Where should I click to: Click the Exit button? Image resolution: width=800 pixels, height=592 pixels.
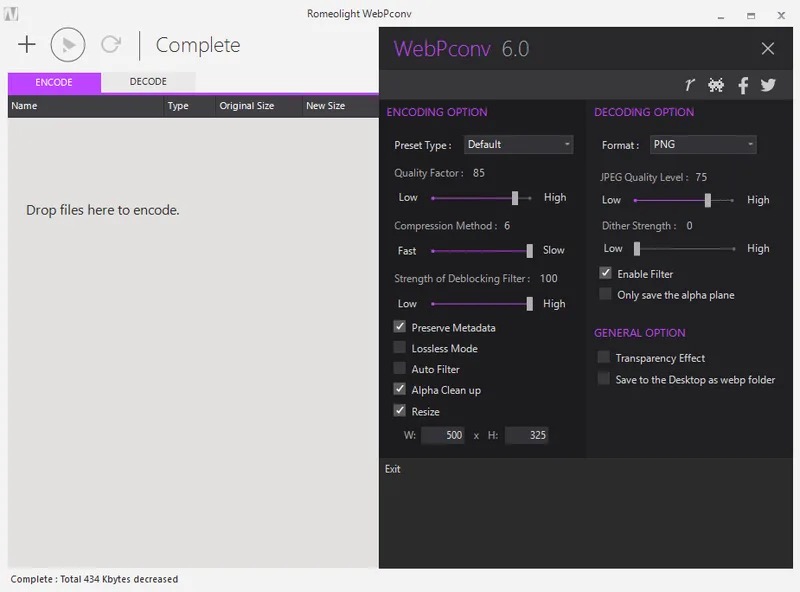click(x=392, y=469)
